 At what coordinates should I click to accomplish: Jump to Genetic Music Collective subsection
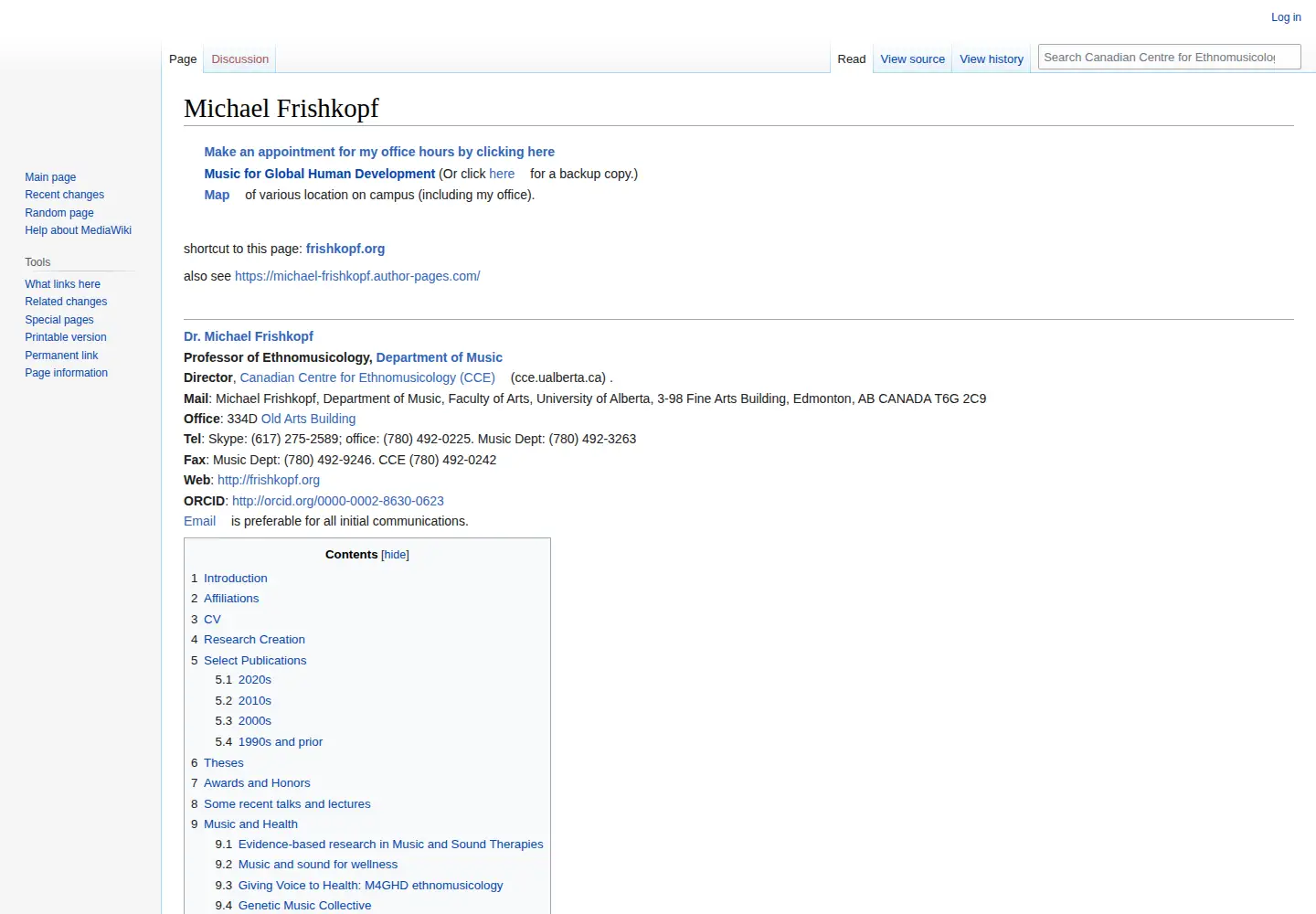304,906
